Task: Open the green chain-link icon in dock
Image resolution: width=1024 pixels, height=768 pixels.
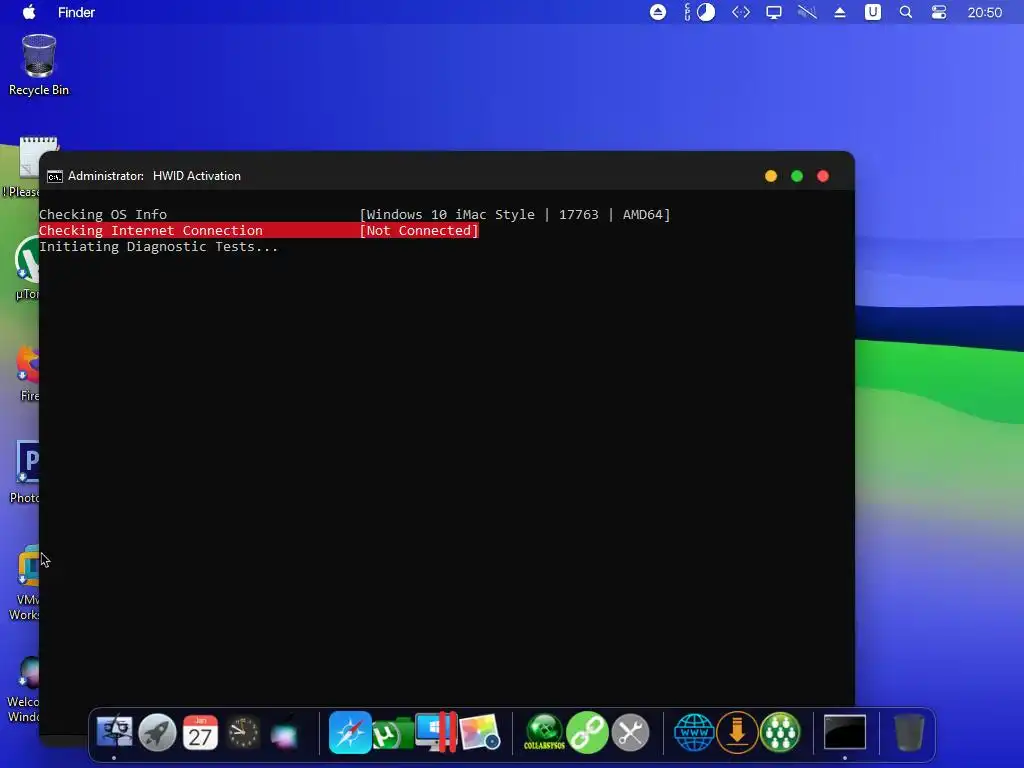Action: click(587, 732)
